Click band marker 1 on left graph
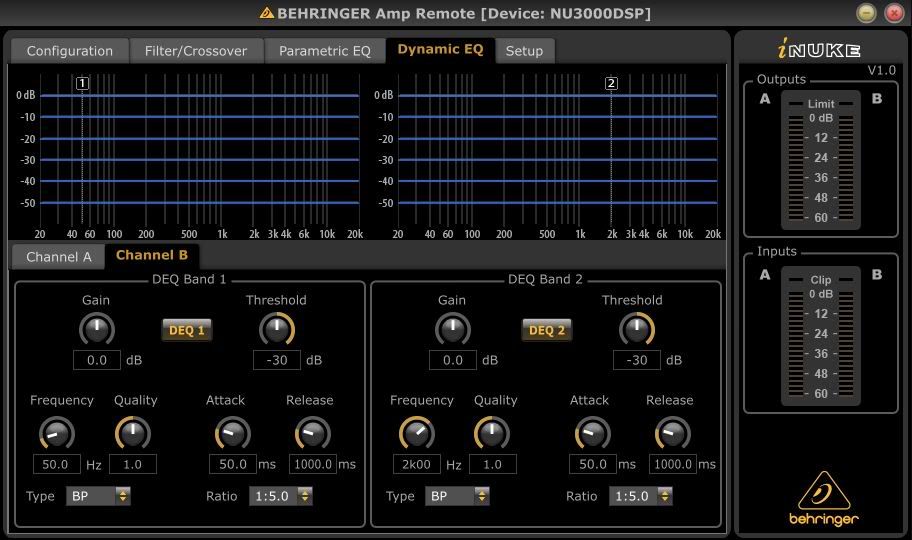The image size is (912, 540). [83, 83]
